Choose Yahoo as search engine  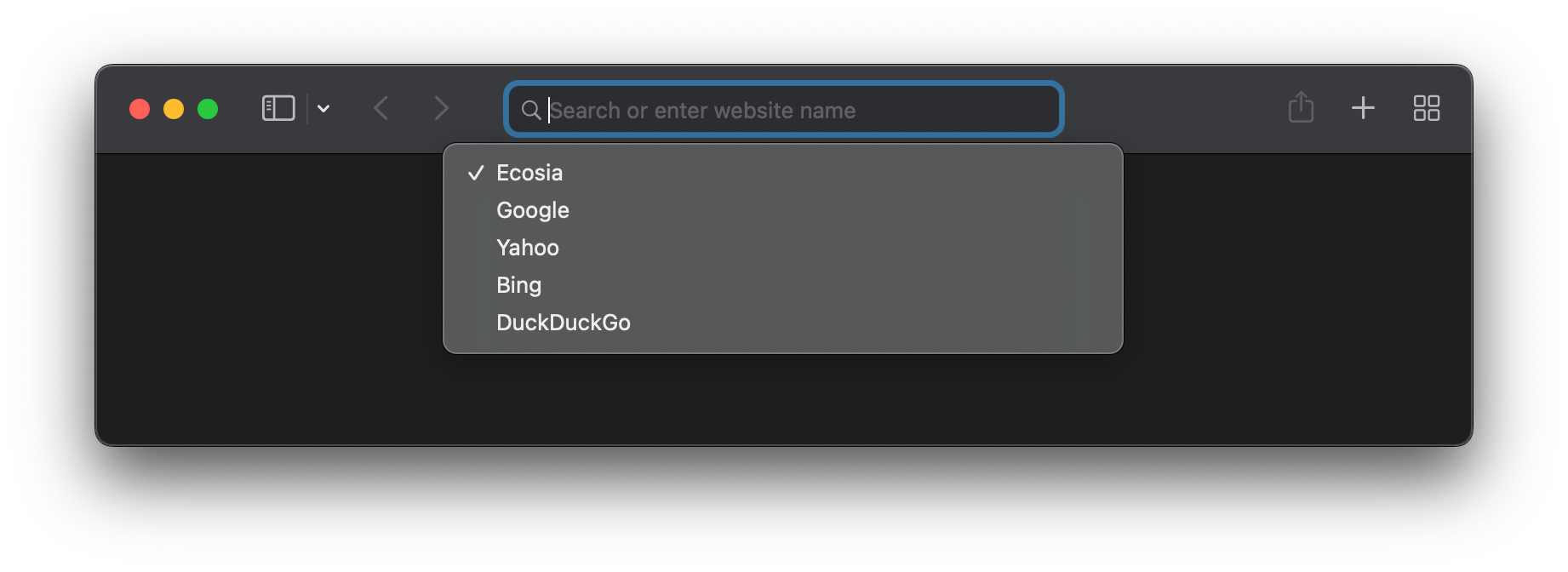tap(783, 248)
